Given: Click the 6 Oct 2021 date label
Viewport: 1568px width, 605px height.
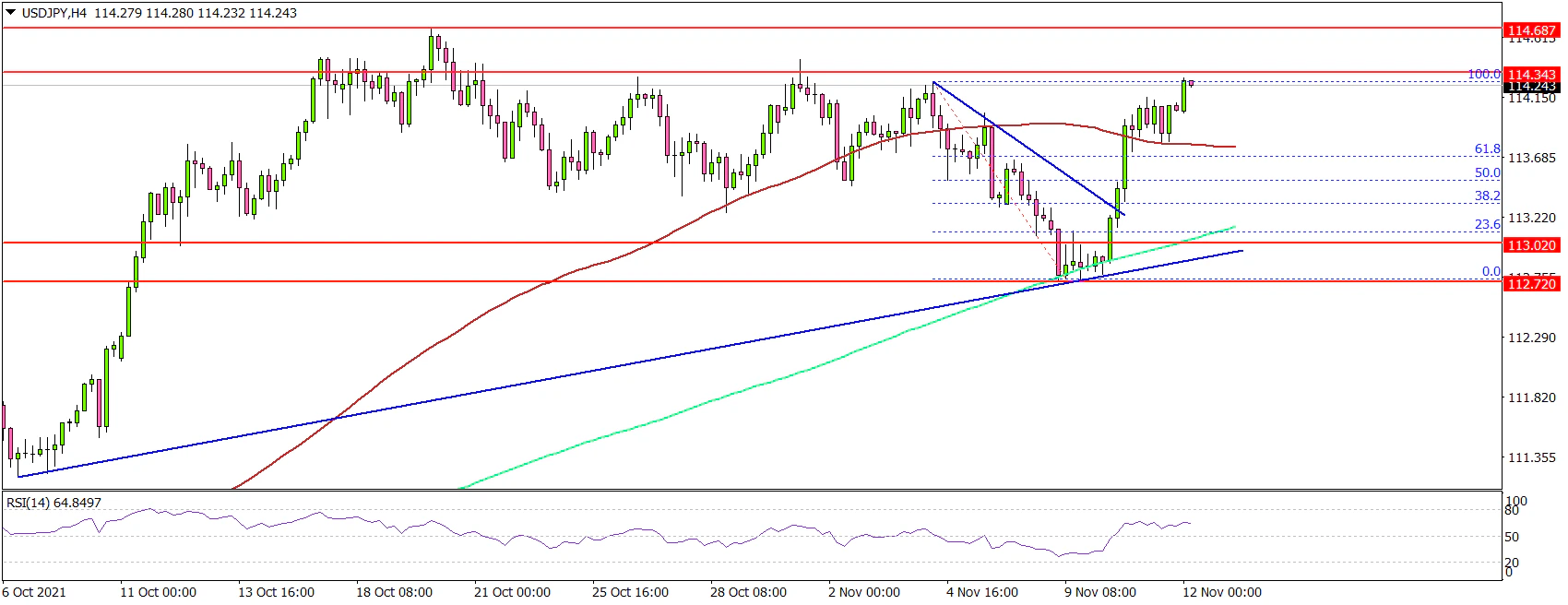Looking at the screenshot, I should (x=34, y=592).
